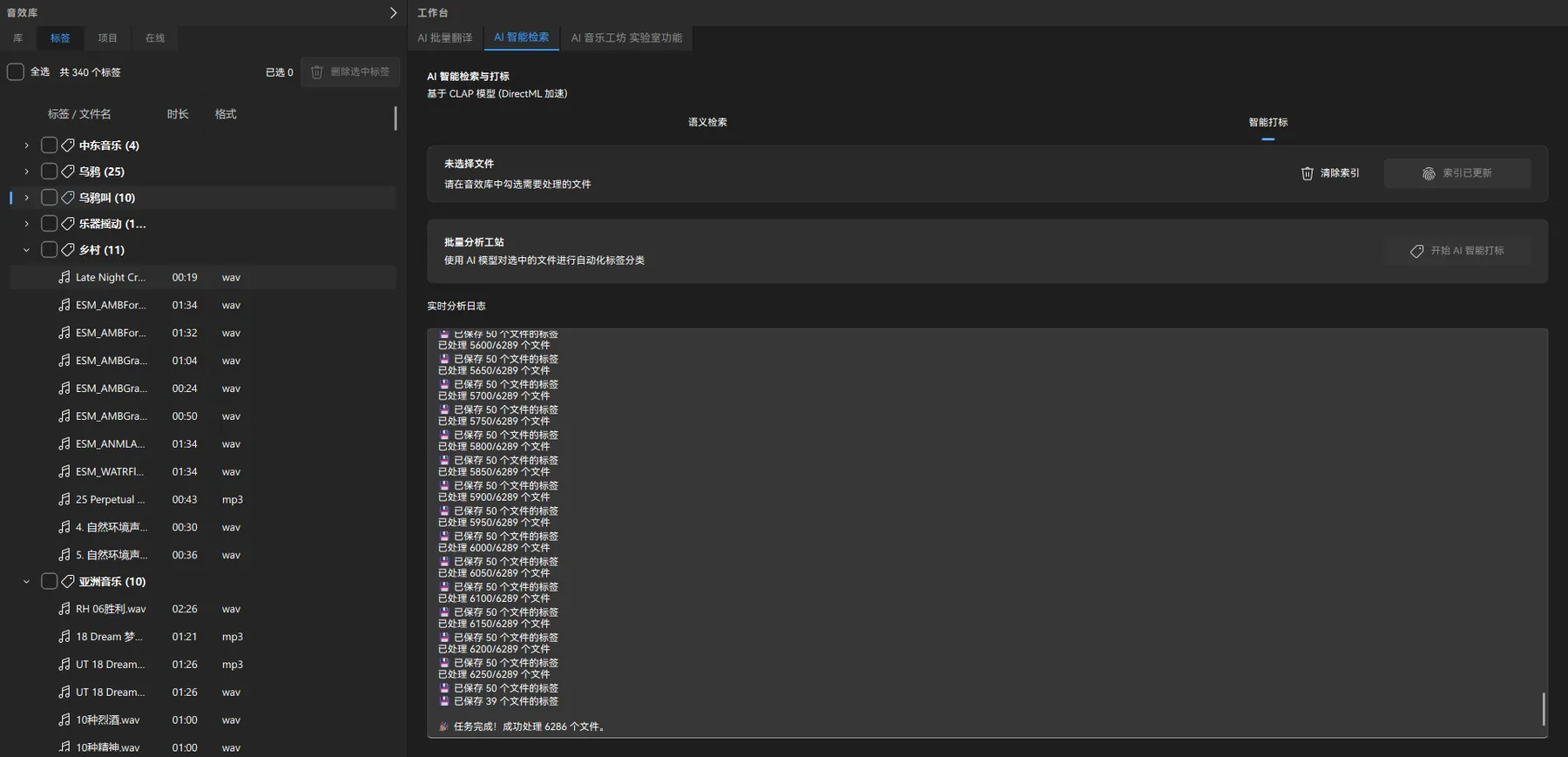This screenshot has width=1568, height=757.
Task: Toggle the 全选 select-all checkbox
Action: [16, 72]
